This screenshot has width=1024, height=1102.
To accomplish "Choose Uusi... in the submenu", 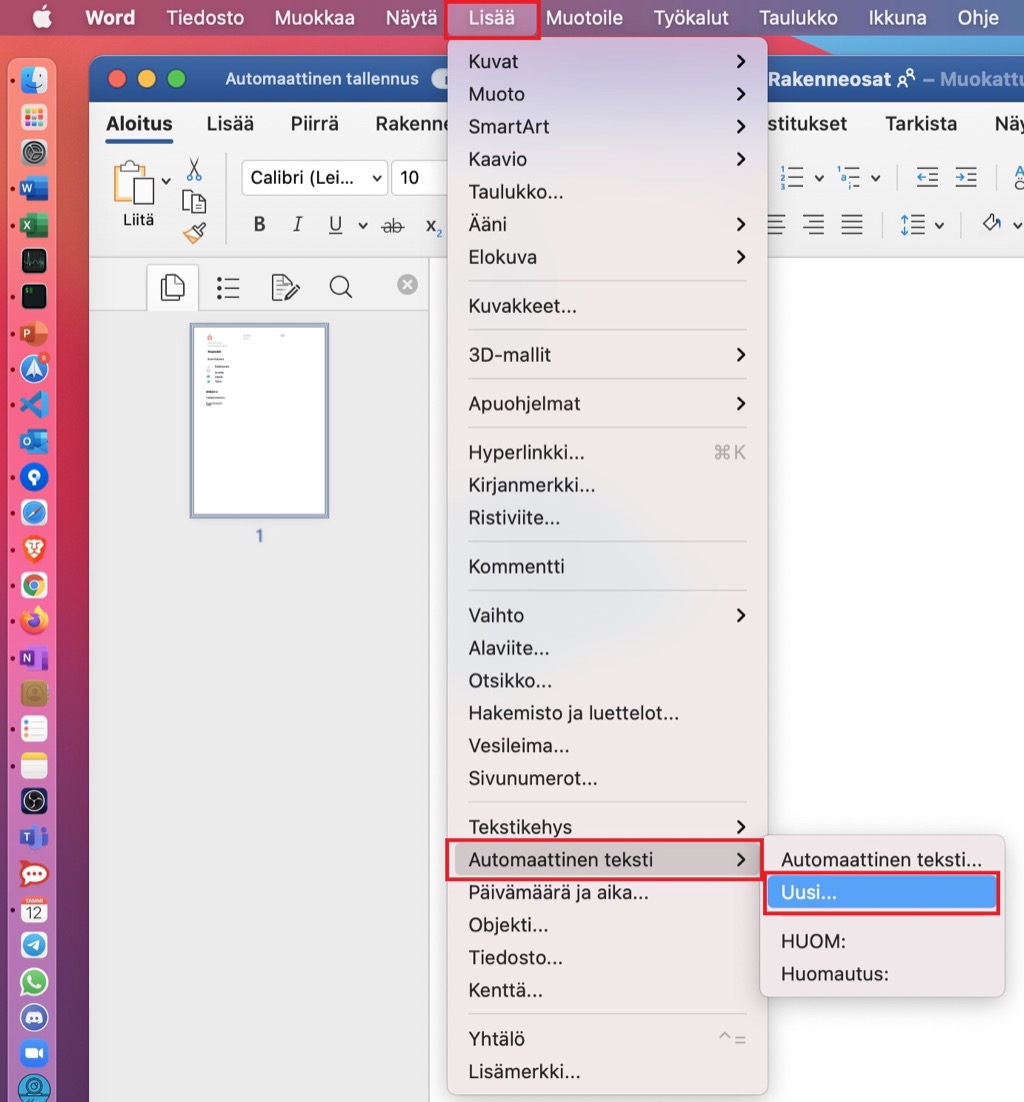I will coord(881,893).
